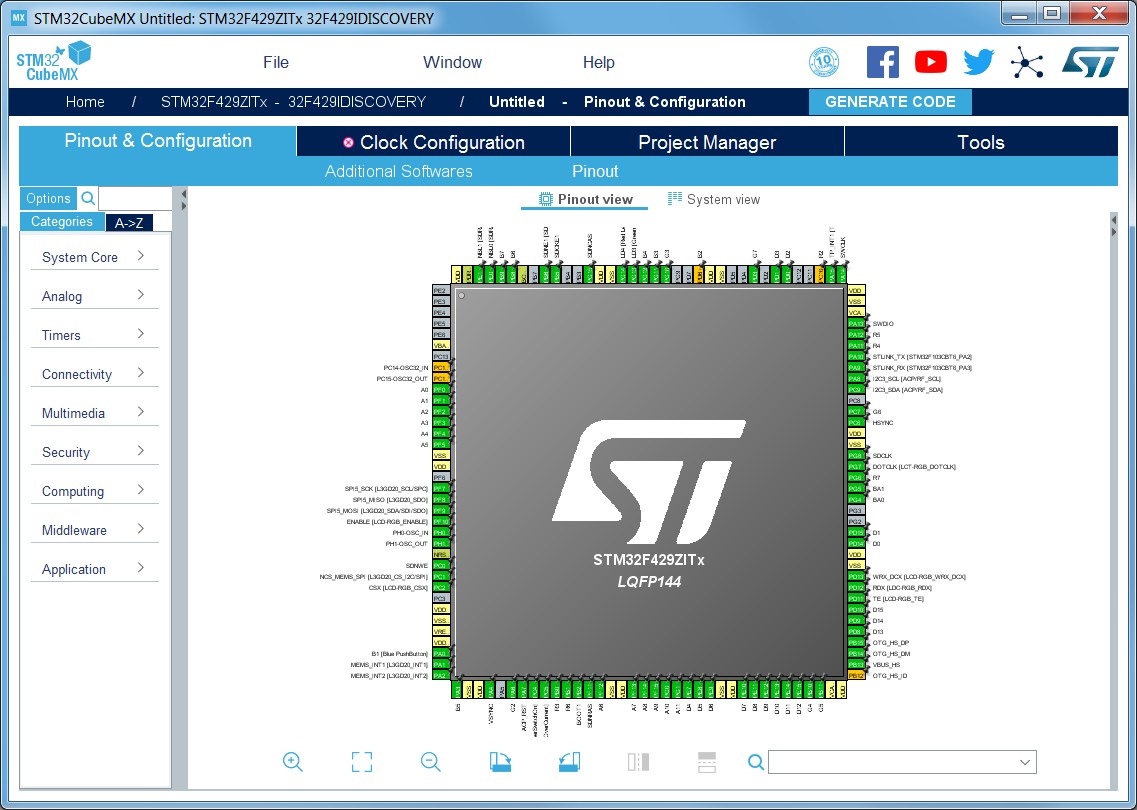
Task: Expand the Multimedia category
Action: (94, 413)
